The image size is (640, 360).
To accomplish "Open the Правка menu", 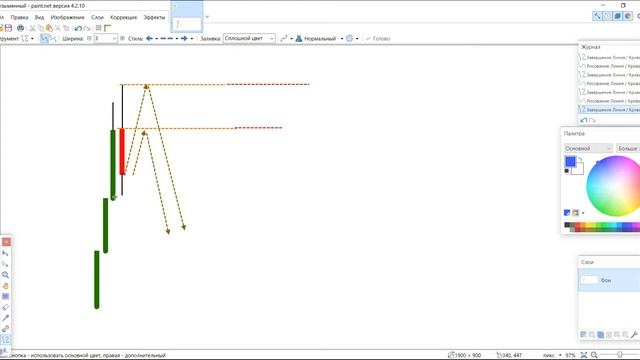I will point(19,17).
